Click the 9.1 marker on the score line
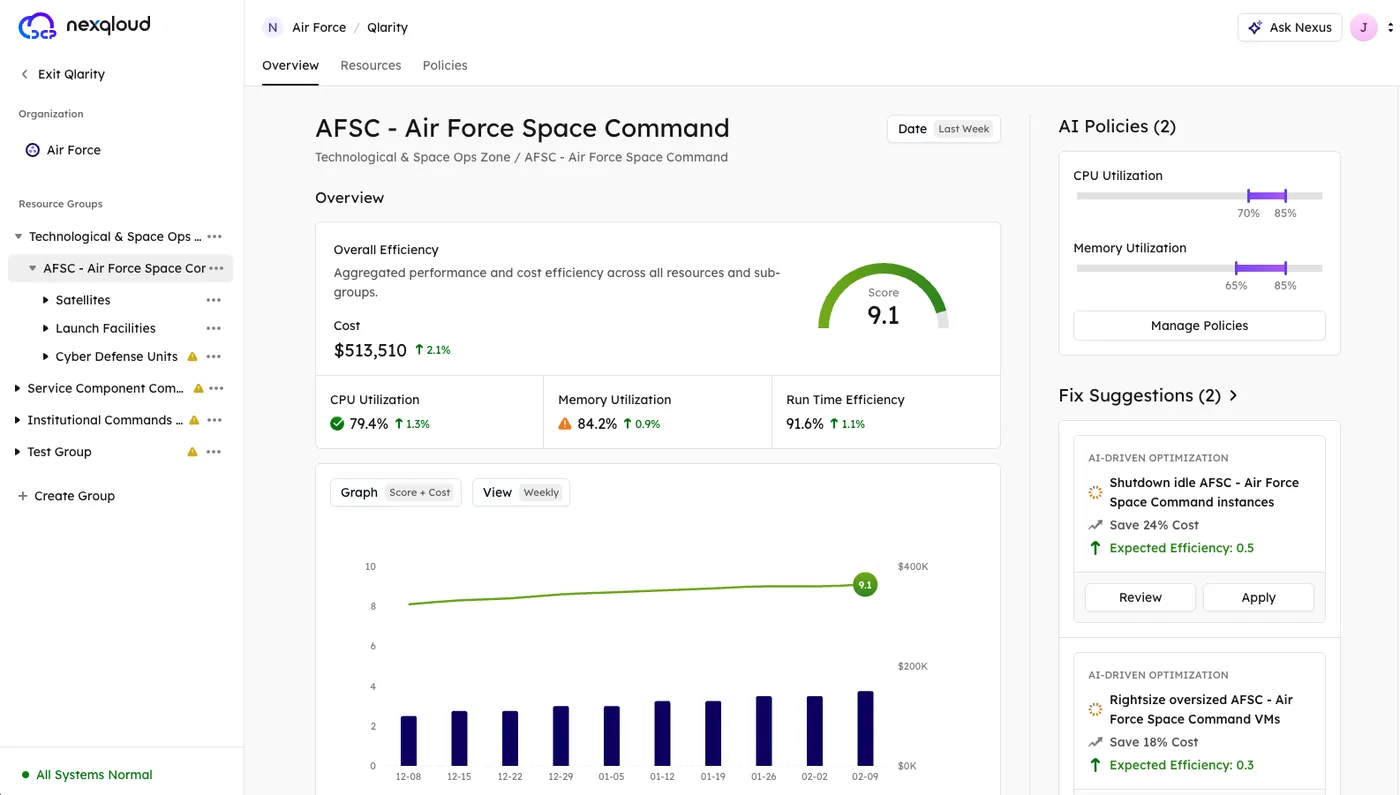 coord(865,585)
